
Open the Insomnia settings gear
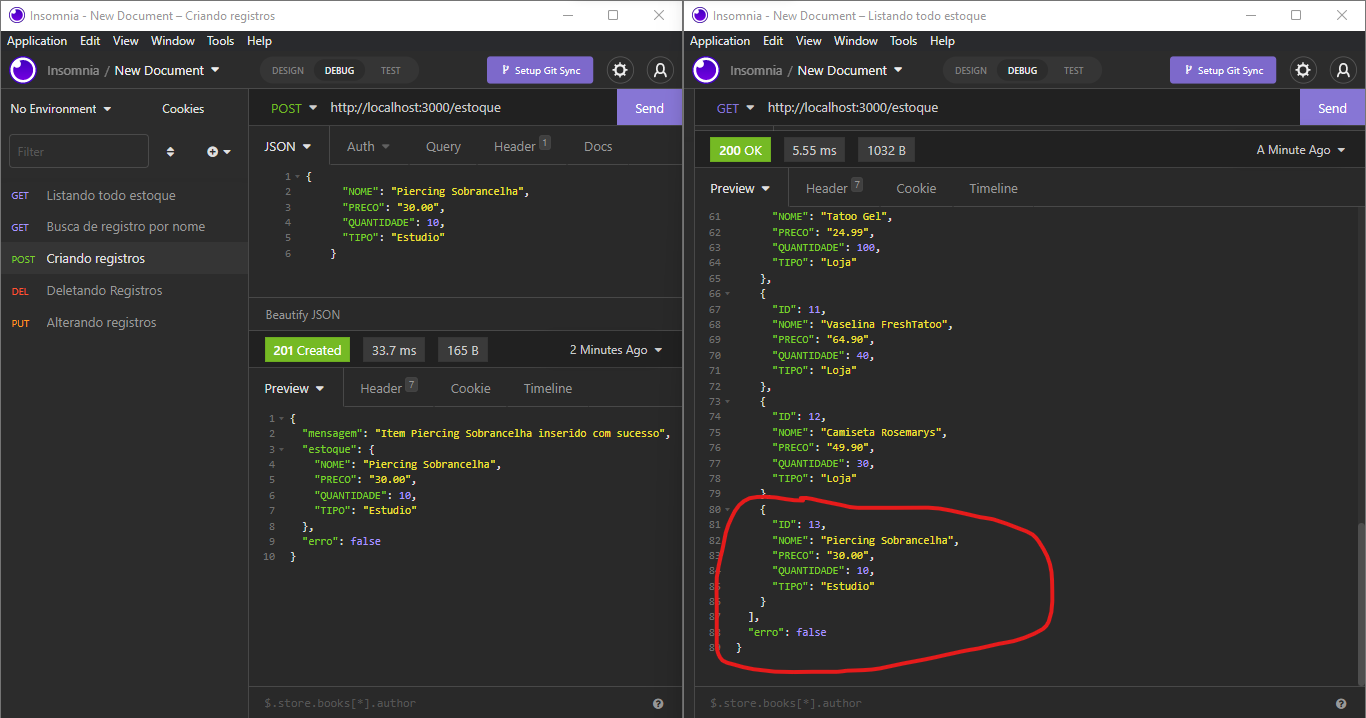[x=619, y=70]
